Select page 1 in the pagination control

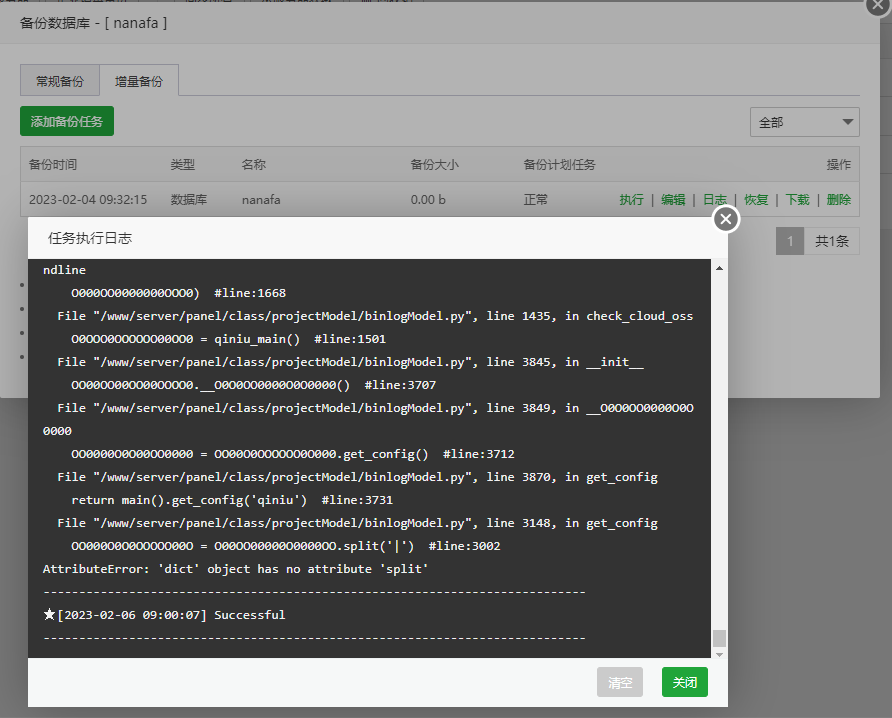tap(789, 241)
